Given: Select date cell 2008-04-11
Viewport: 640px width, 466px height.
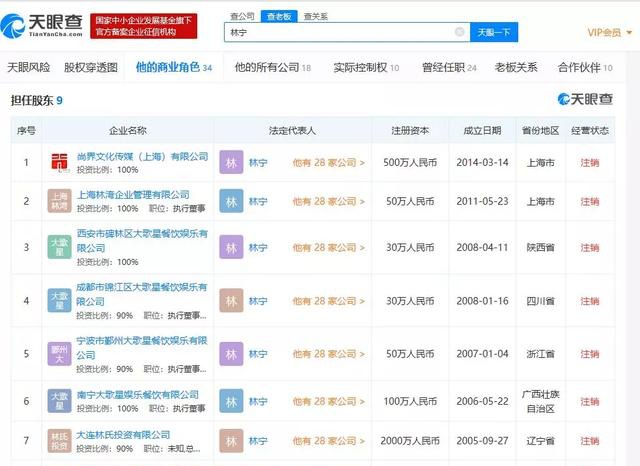Looking at the screenshot, I should point(482,248).
